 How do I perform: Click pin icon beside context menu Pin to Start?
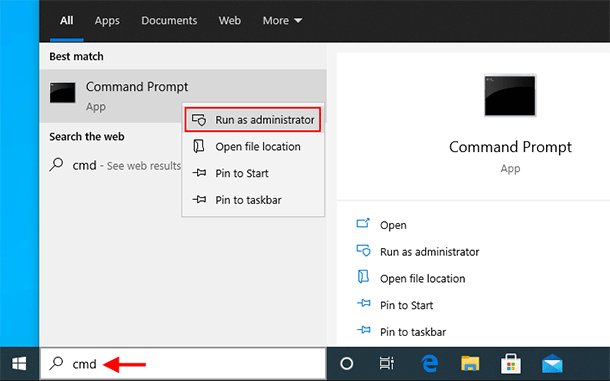[x=199, y=173]
